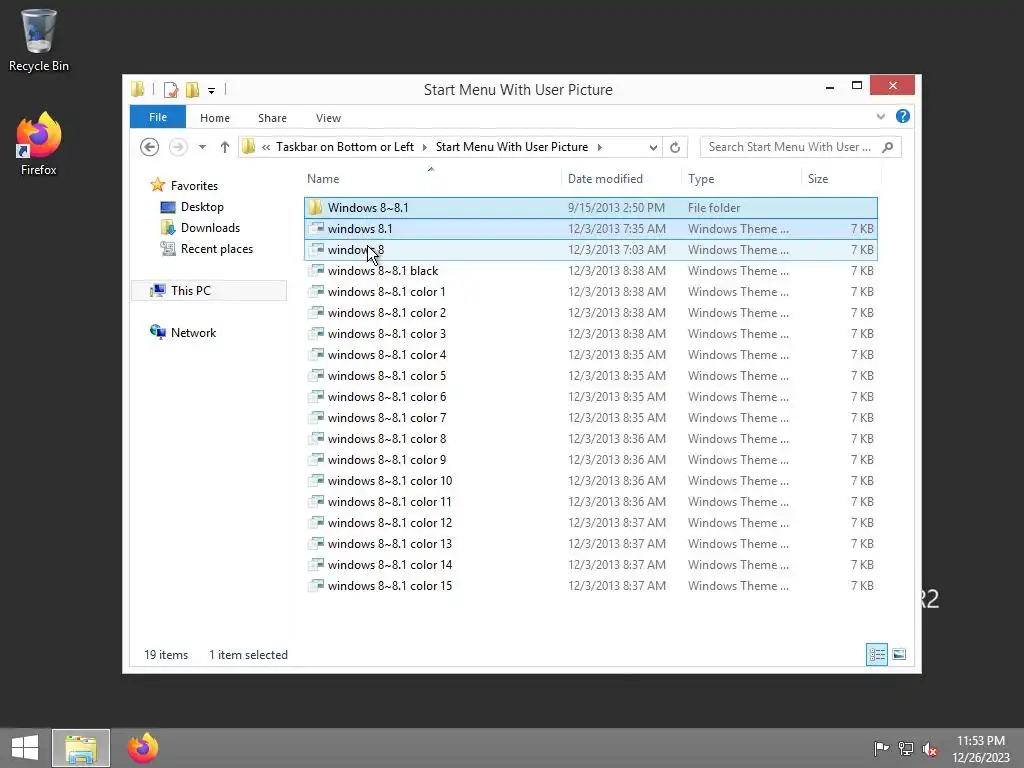
Task: Select the windows 8.1 theme file
Action: click(x=591, y=229)
